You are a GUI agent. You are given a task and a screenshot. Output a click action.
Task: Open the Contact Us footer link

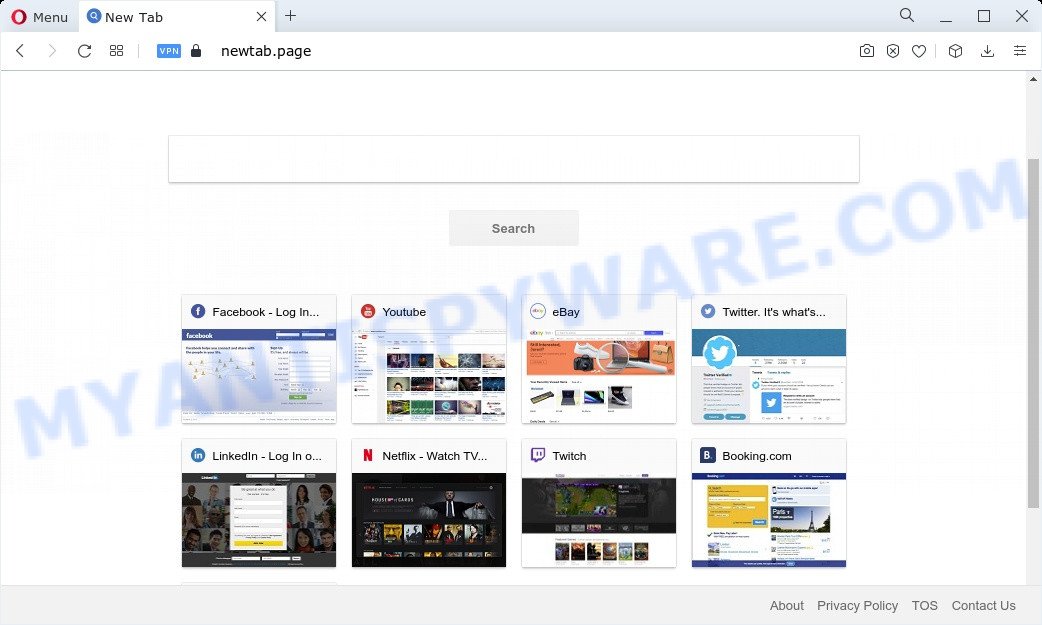click(x=984, y=606)
